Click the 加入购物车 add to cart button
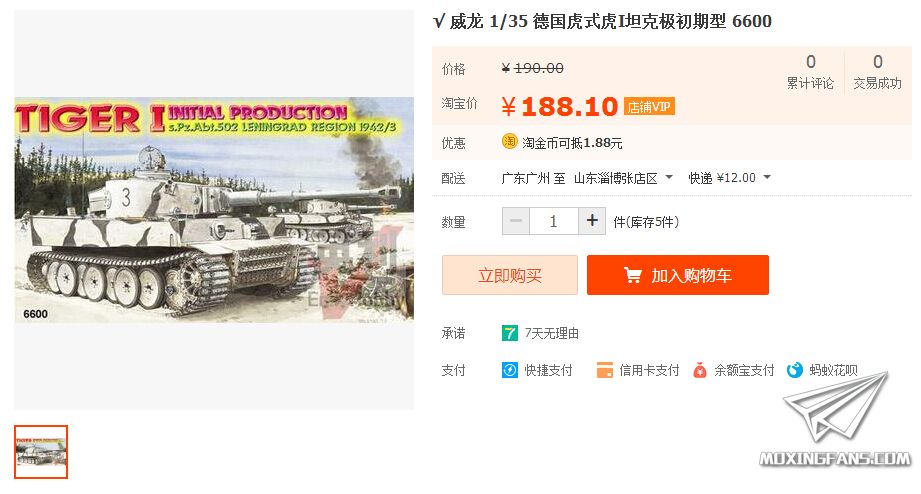This screenshot has height=494, width=921. click(678, 275)
